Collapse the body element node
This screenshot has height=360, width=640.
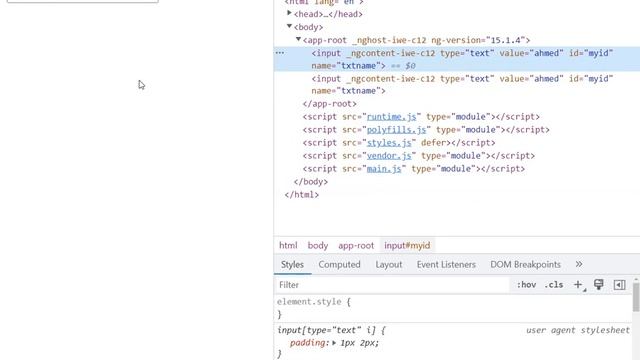click(289, 27)
